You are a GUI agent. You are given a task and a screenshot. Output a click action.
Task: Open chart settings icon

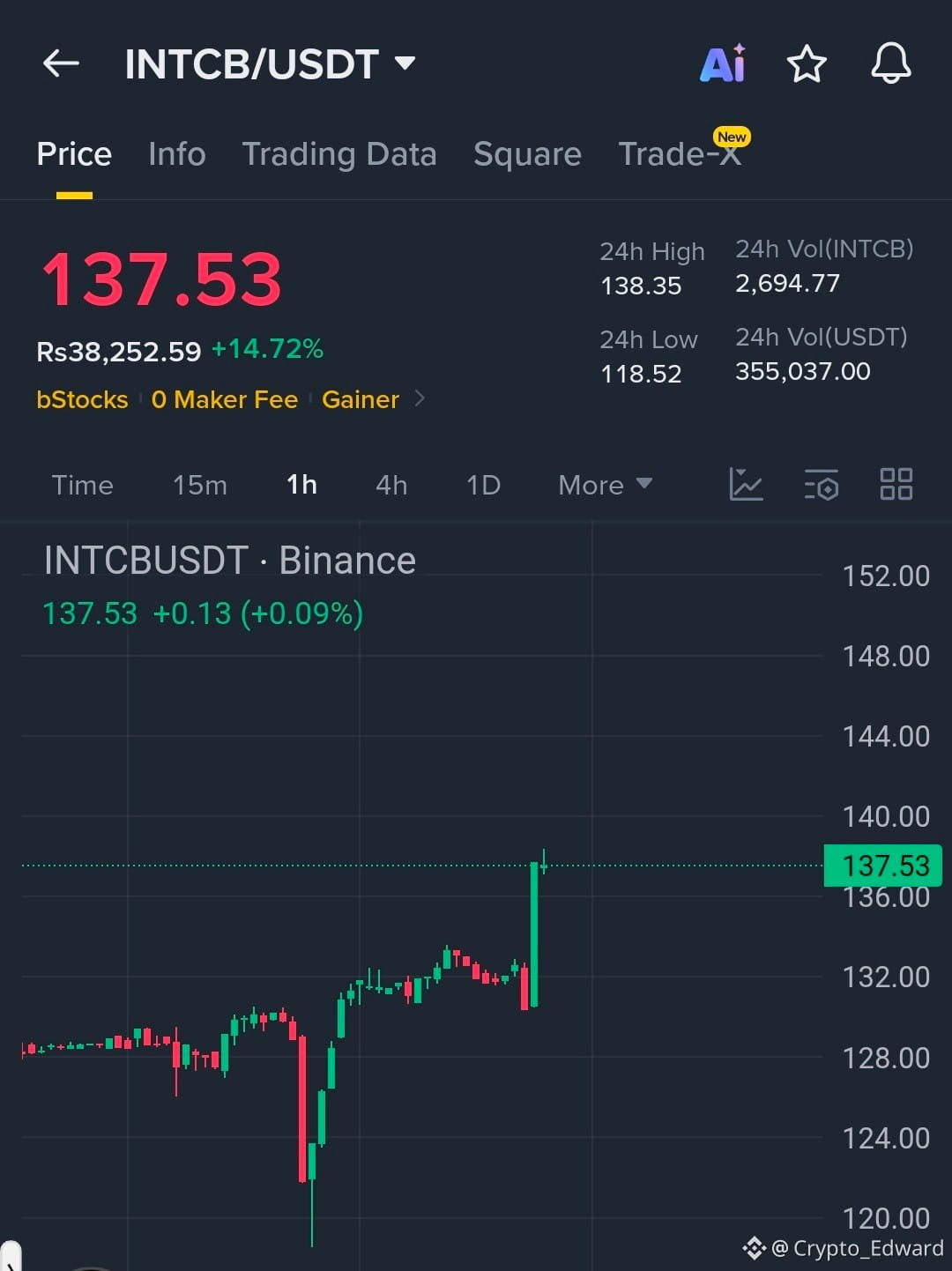tap(822, 485)
